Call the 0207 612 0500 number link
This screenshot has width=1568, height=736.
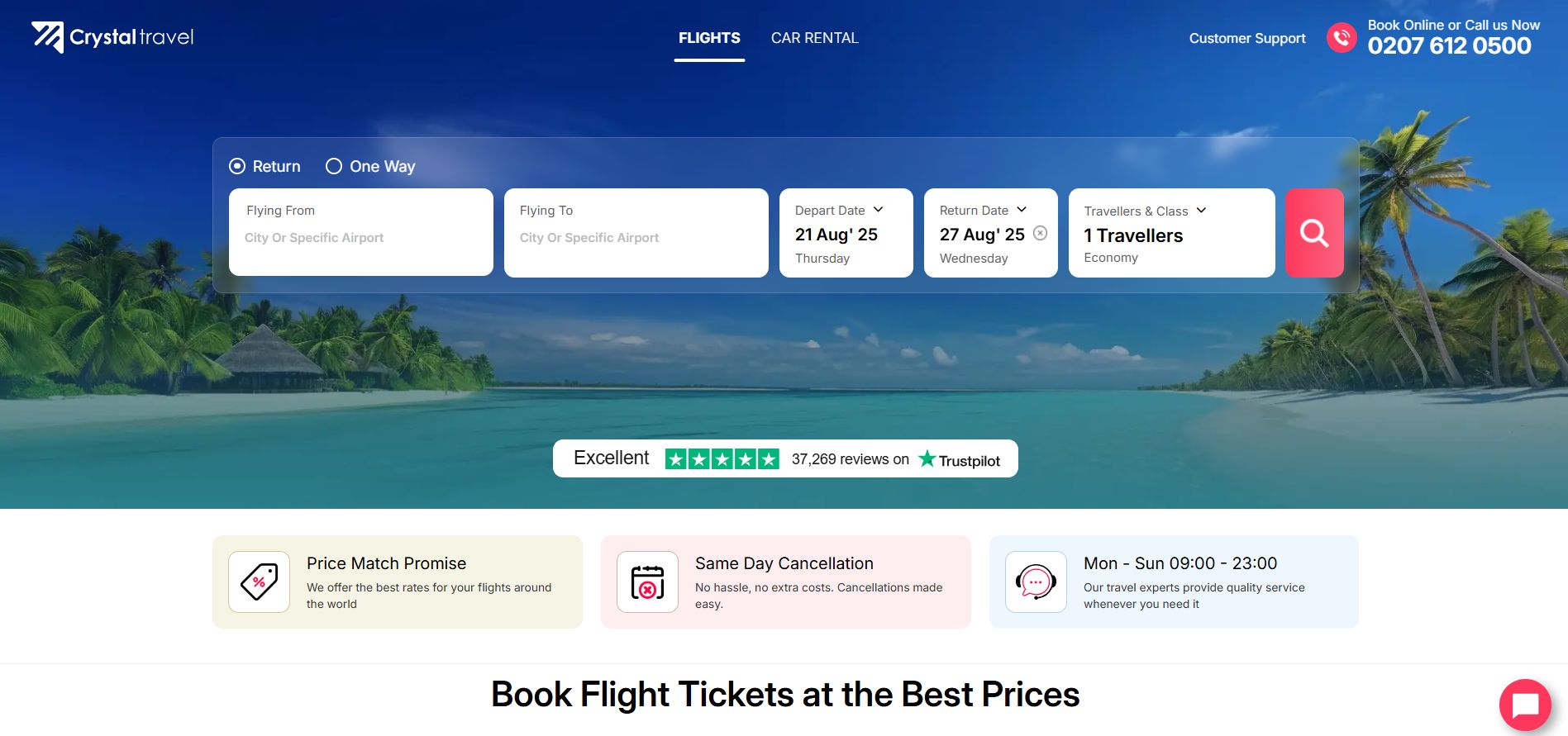(1449, 45)
